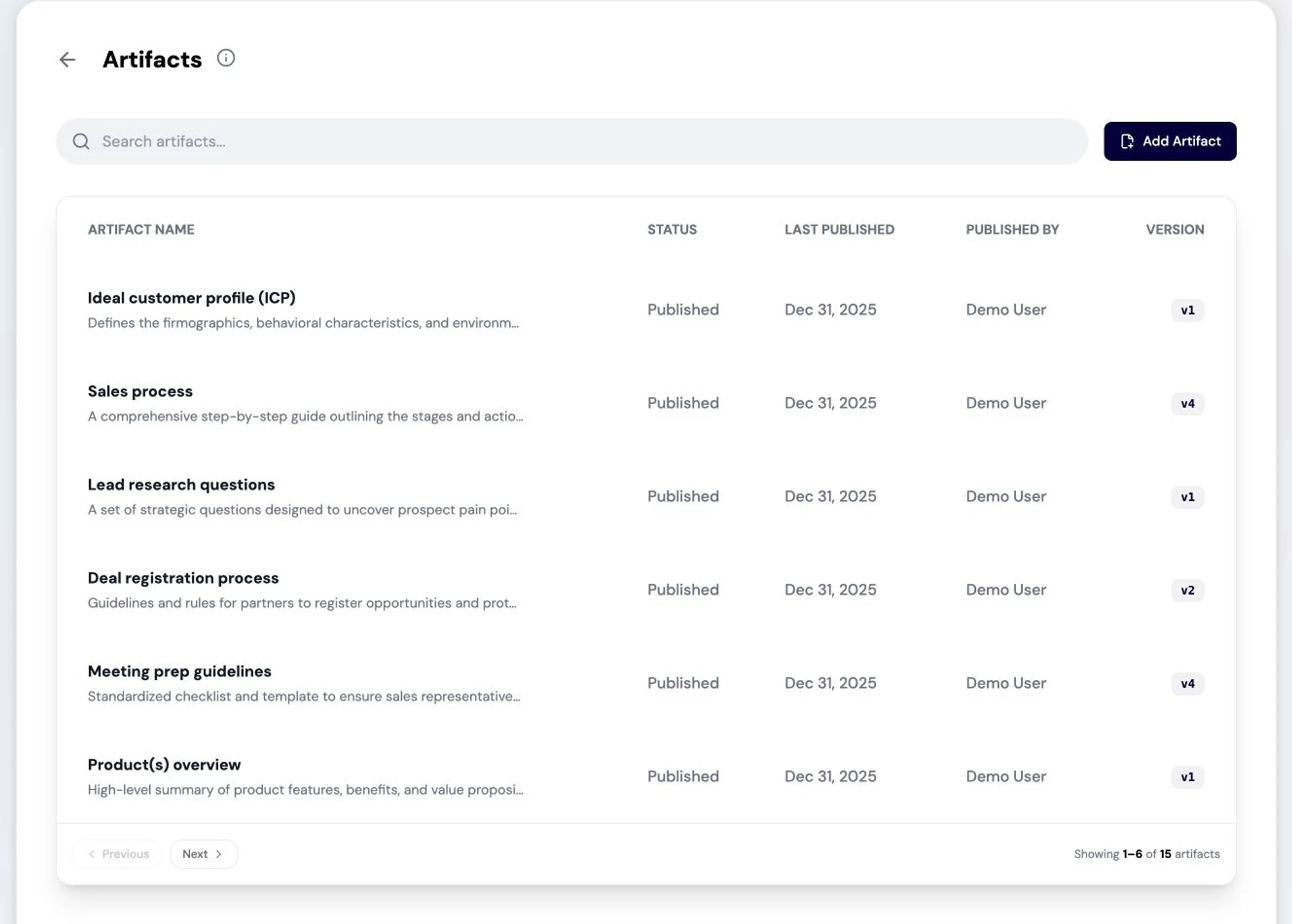This screenshot has height=924, width=1292.
Task: Click v4 badge in Sales process row
Action: point(1187,404)
